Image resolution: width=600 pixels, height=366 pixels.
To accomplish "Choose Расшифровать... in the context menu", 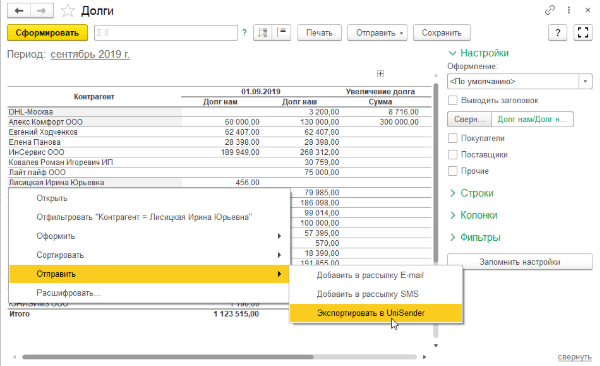I will pyautogui.click(x=149, y=293).
